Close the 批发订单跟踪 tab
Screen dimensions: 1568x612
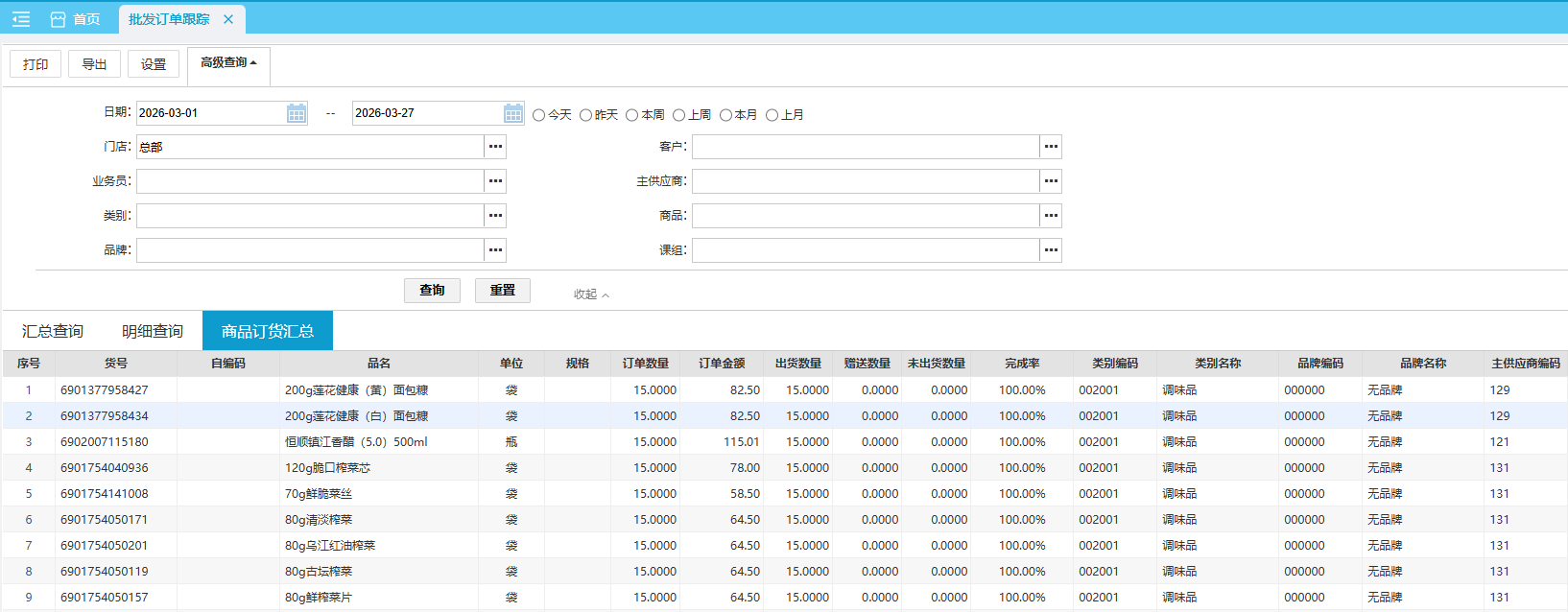point(228,19)
